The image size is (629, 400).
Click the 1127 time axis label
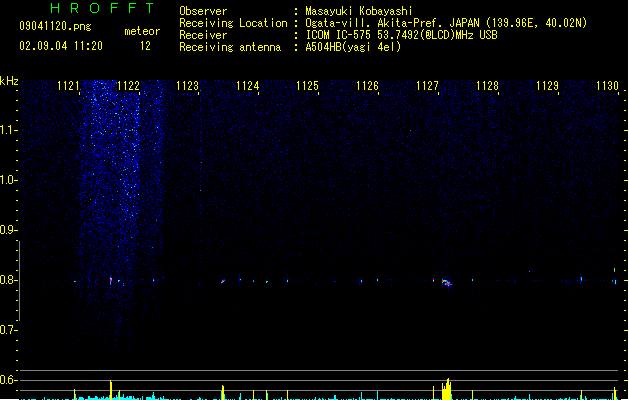coord(427,86)
